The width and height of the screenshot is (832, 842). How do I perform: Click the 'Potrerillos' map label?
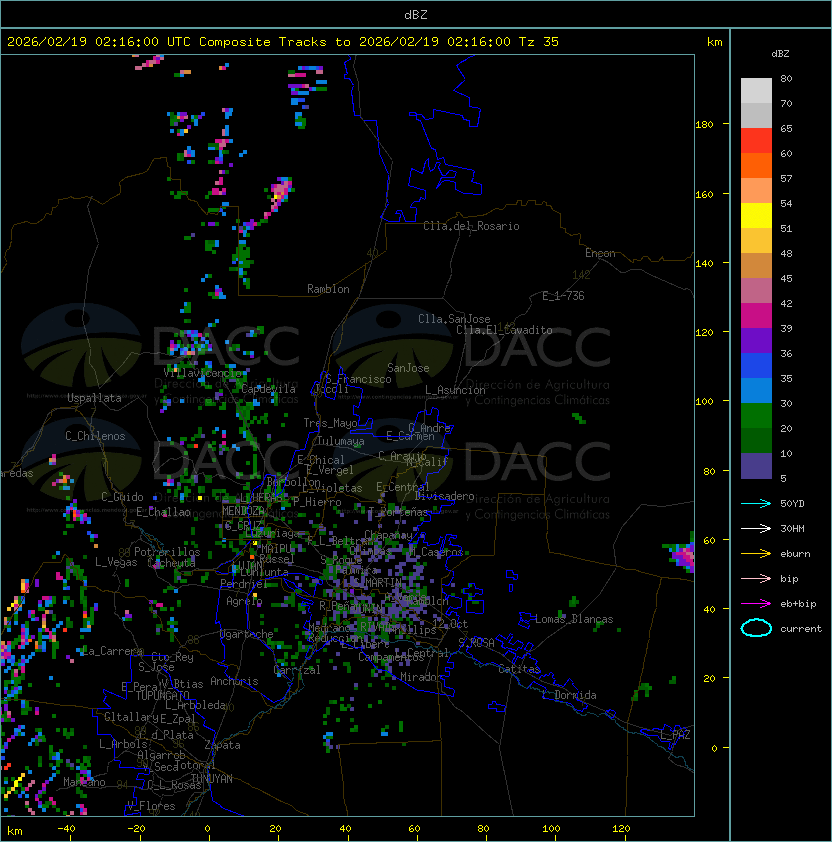[167, 551]
